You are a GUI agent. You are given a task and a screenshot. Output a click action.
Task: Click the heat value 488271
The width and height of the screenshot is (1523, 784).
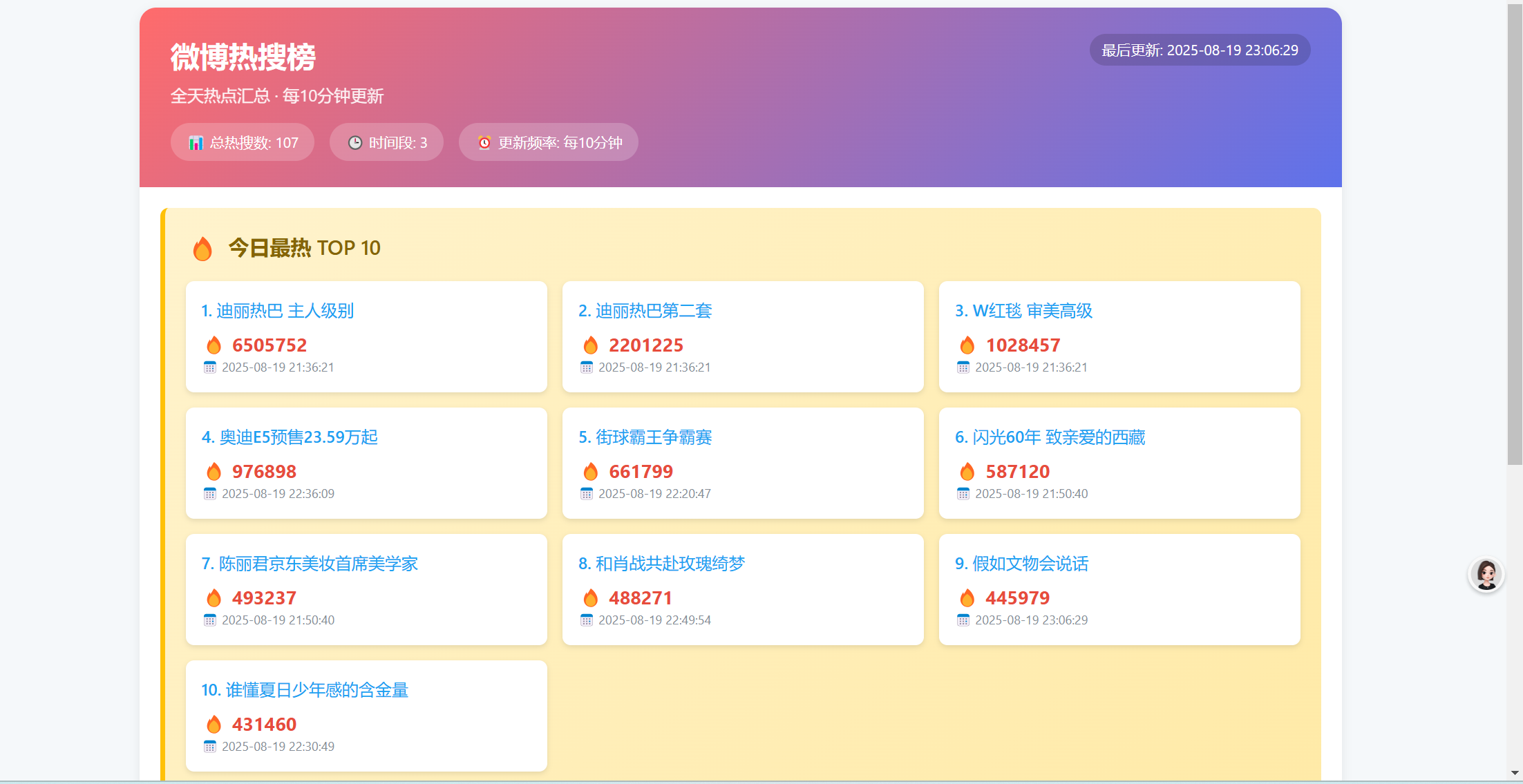[641, 598]
